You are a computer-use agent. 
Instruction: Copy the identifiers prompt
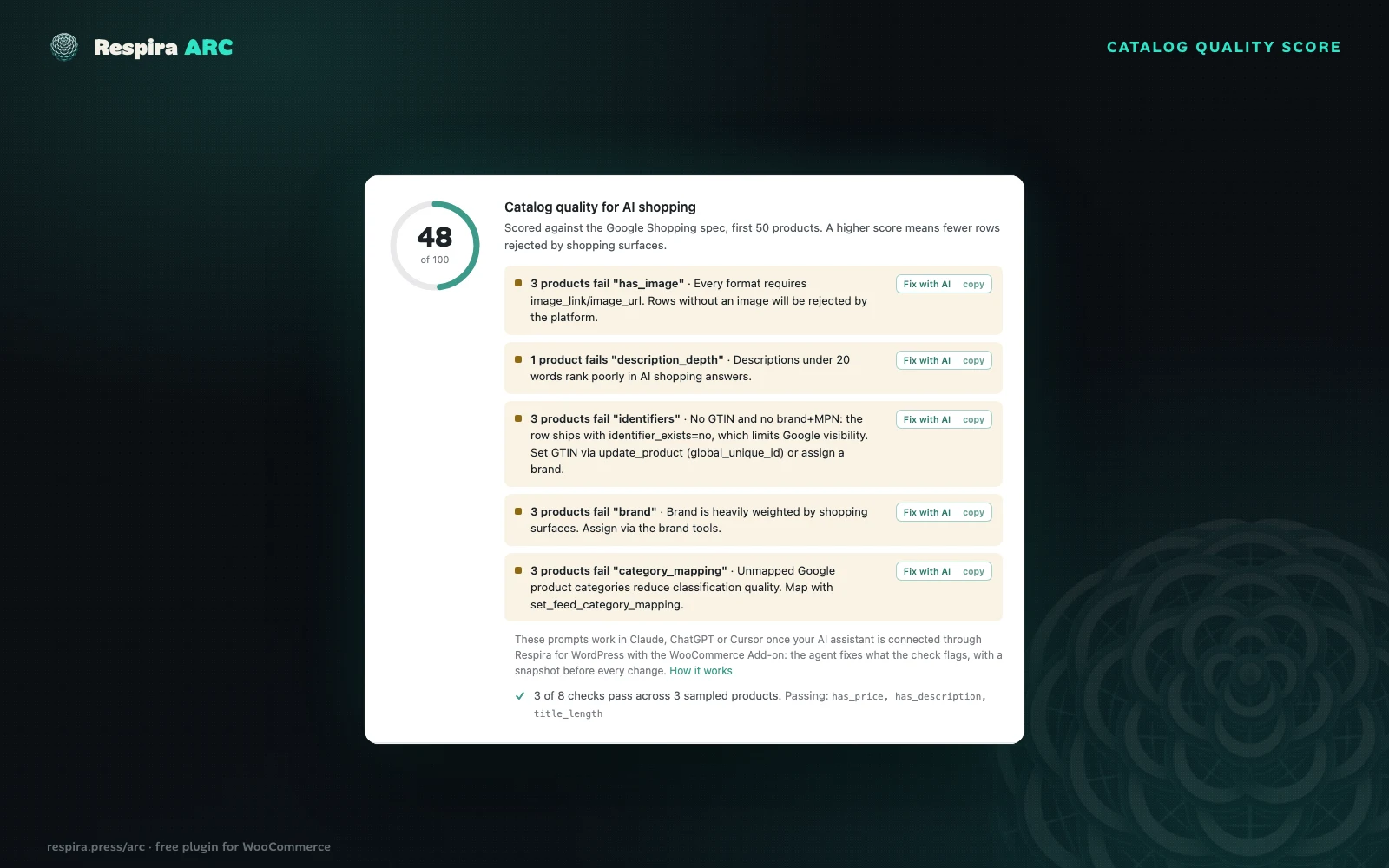pyautogui.click(x=973, y=419)
